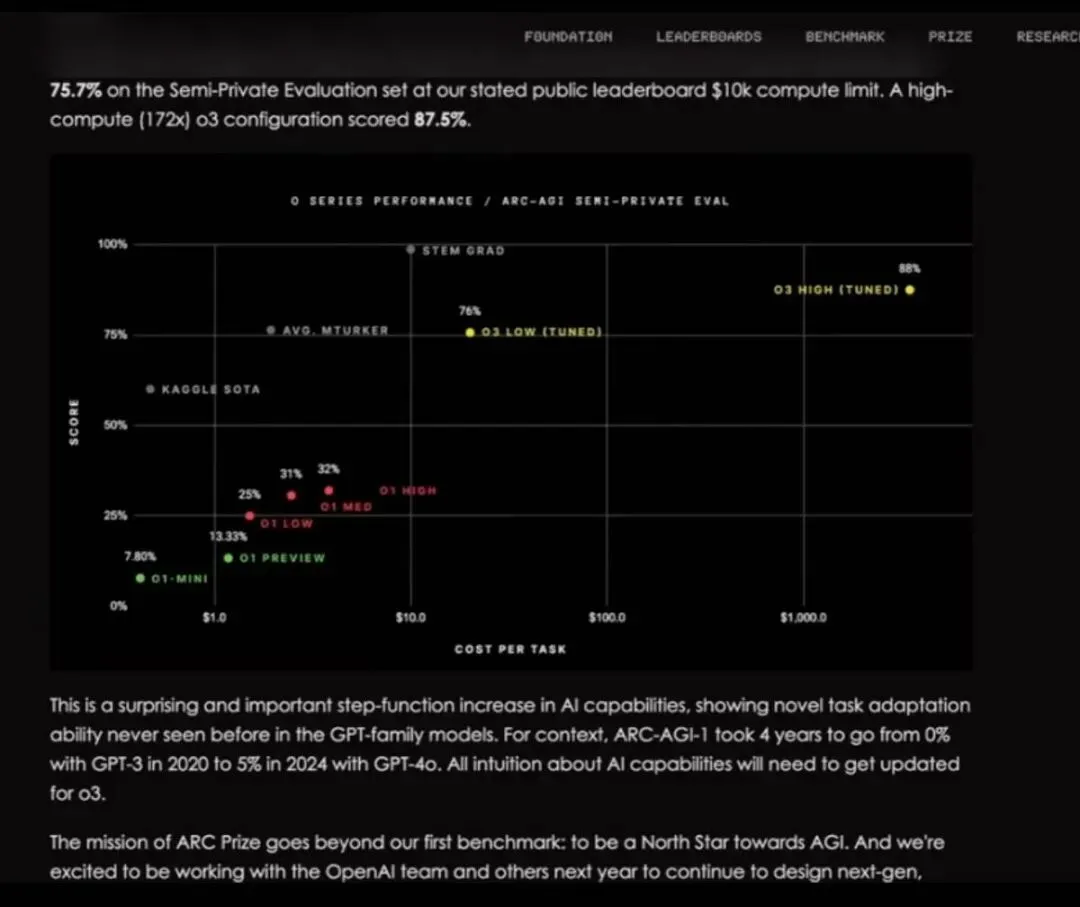Image resolution: width=1080 pixels, height=907 pixels.
Task: Click the 'O1-MINI' label
Action: [179, 578]
